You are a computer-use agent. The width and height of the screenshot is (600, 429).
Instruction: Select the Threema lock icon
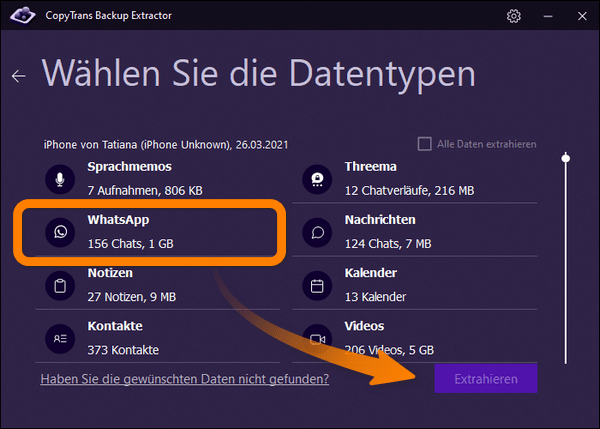(x=317, y=179)
